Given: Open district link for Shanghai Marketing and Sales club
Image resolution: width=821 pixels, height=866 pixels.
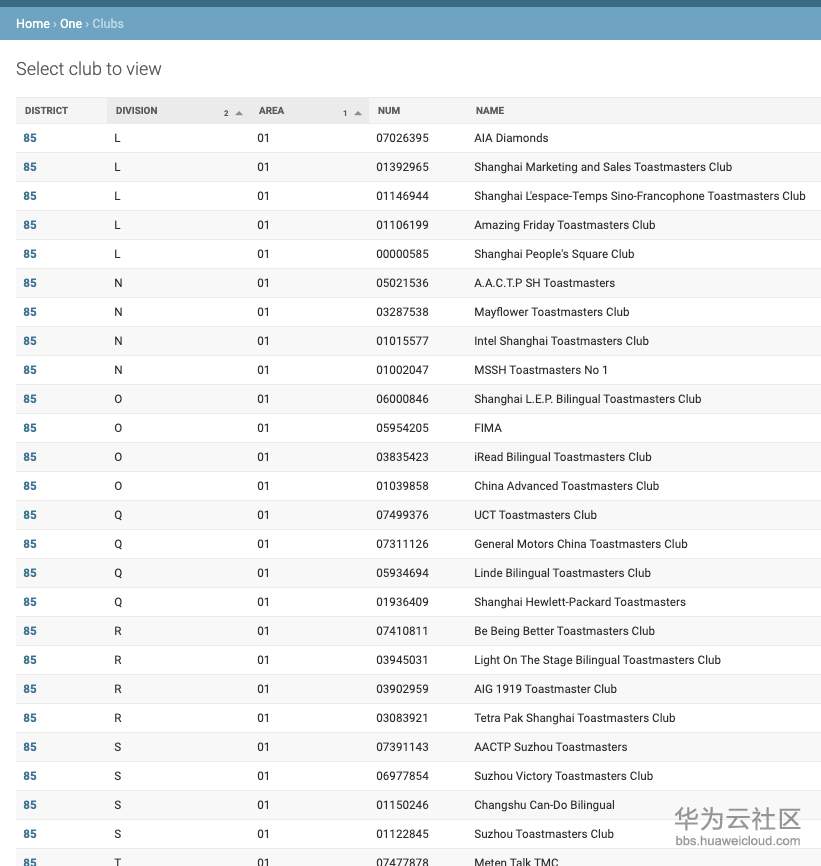Looking at the screenshot, I should coord(30,167).
